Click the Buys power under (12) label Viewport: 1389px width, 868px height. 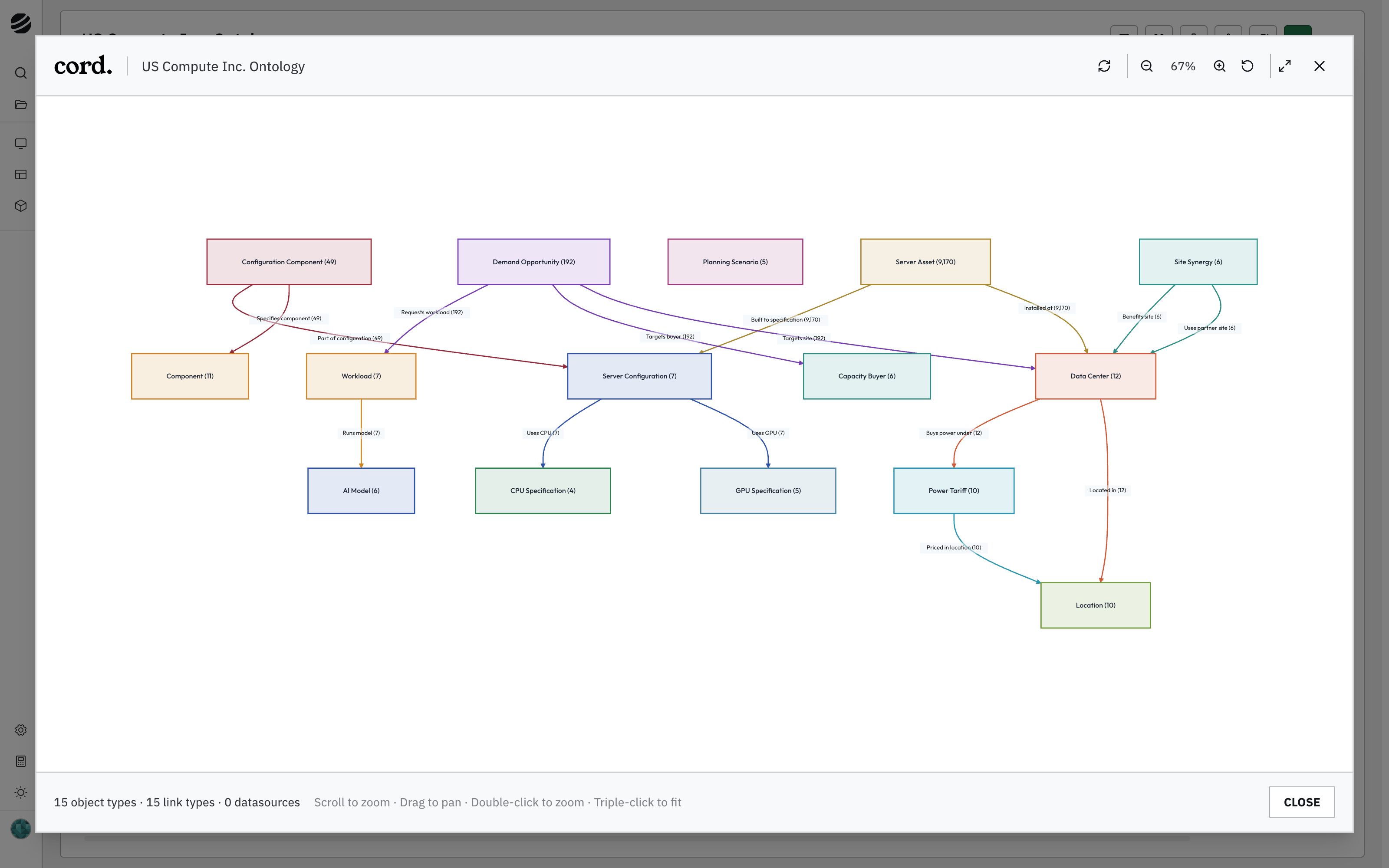tap(954, 433)
